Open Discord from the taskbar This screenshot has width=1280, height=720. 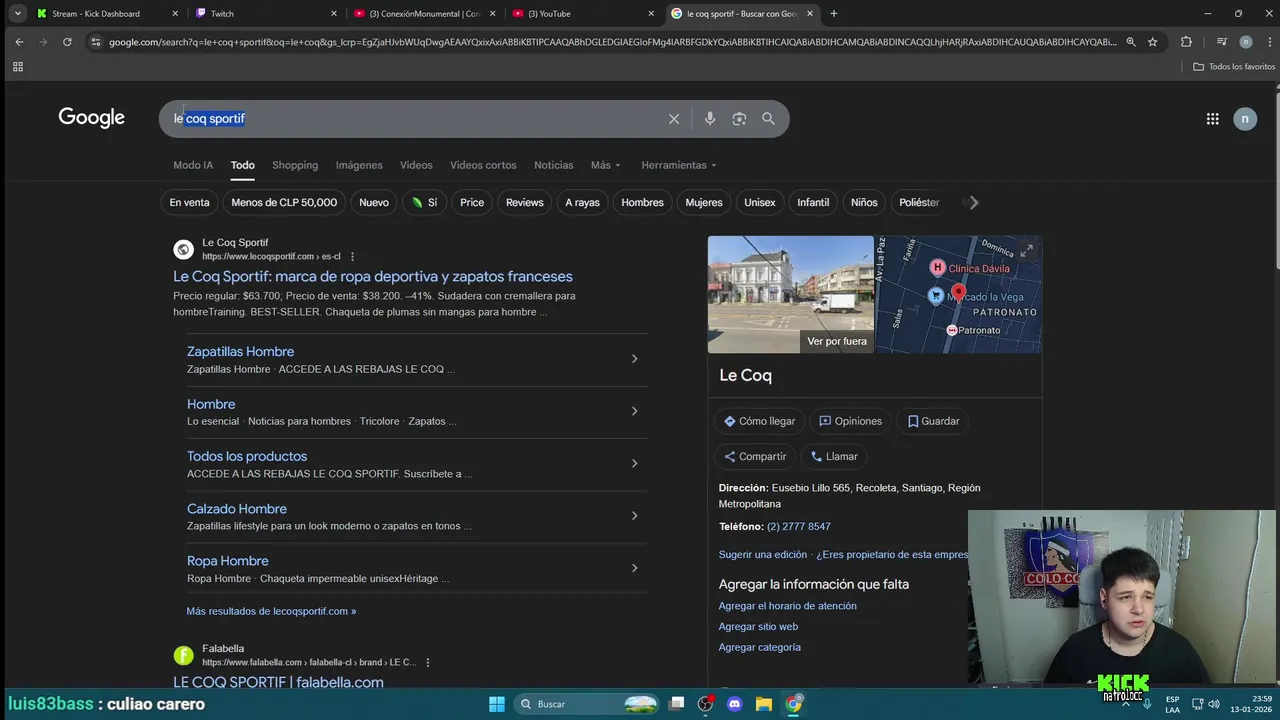[x=735, y=704]
